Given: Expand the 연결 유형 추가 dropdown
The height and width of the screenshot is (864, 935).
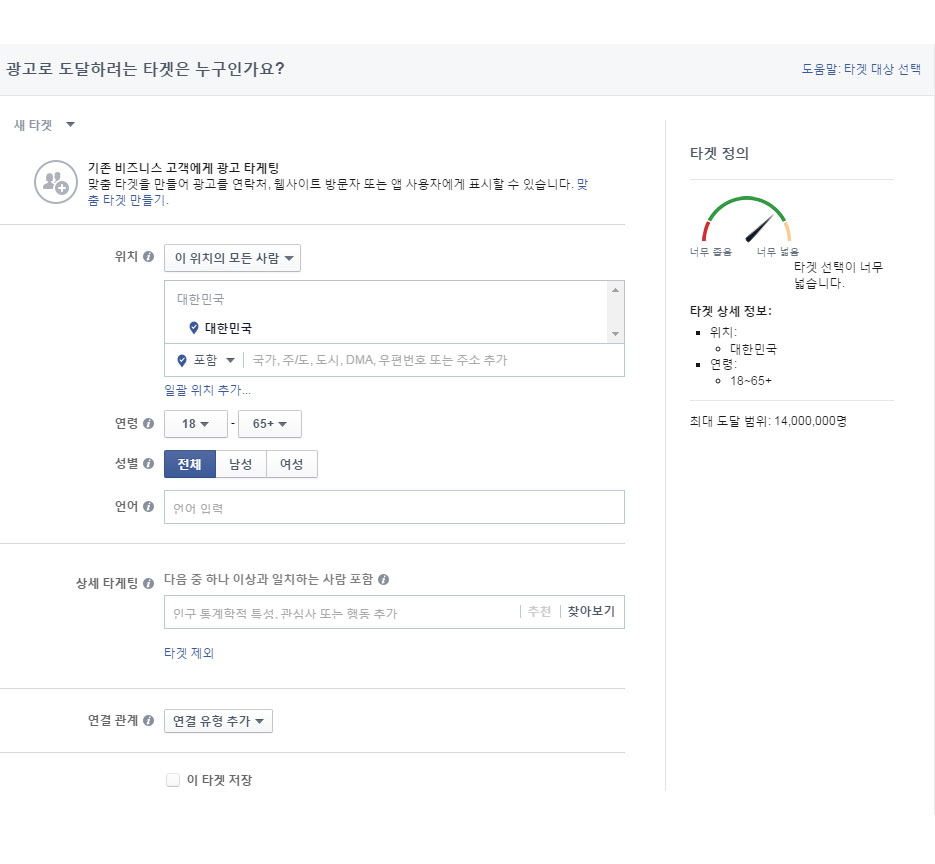Looking at the screenshot, I should [x=218, y=721].
